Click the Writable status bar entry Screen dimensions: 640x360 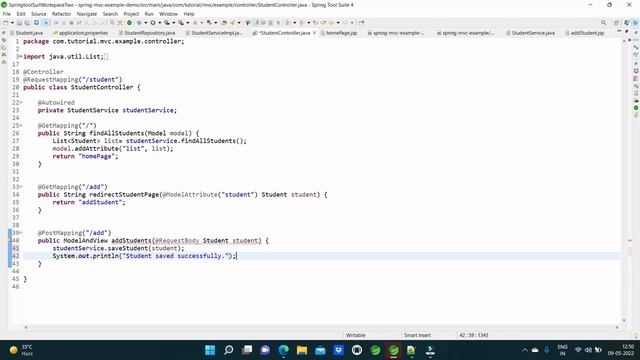pos(356,335)
